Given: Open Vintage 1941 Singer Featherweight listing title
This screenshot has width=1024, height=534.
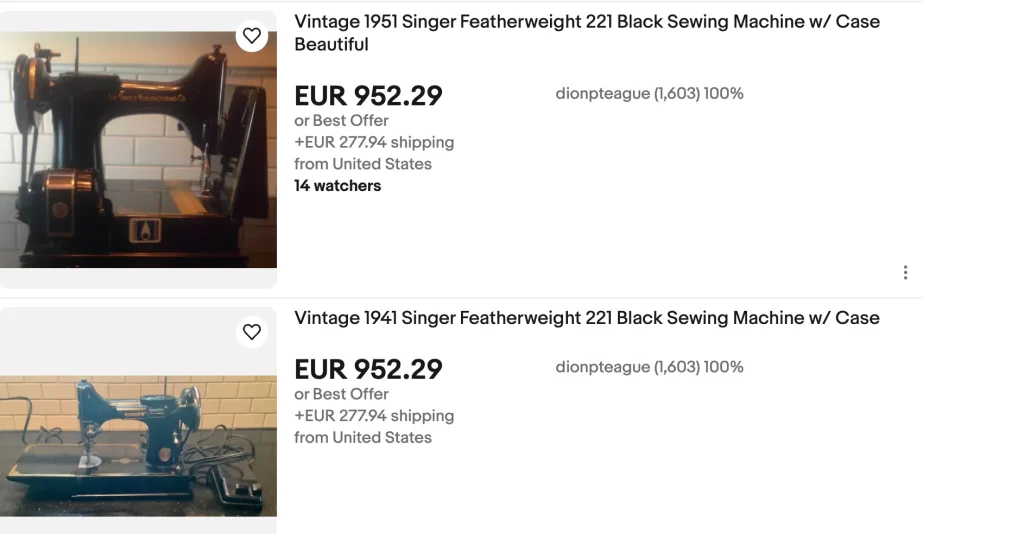Looking at the screenshot, I should (x=586, y=318).
